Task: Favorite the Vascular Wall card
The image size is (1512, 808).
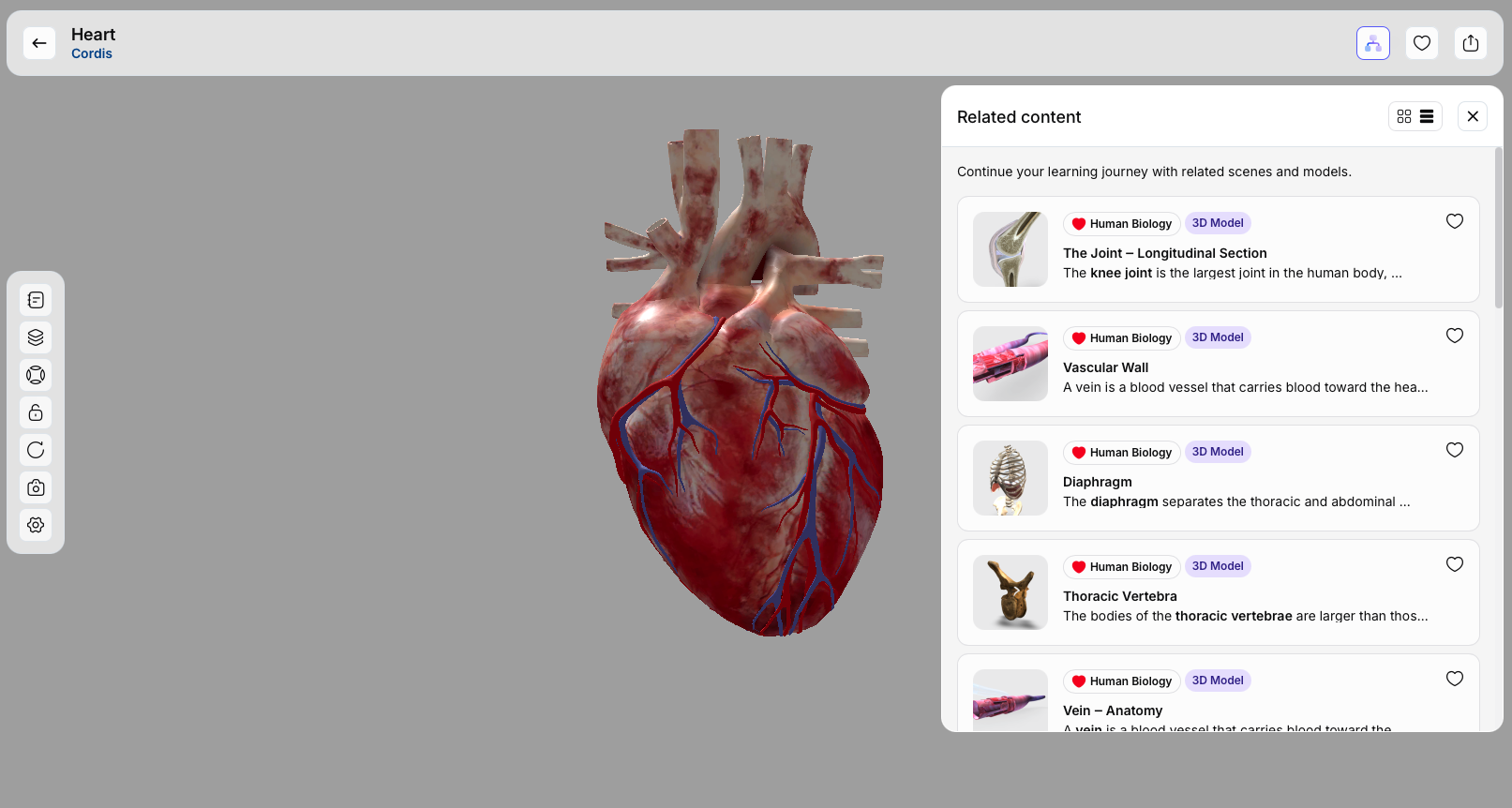Action: (1454, 336)
